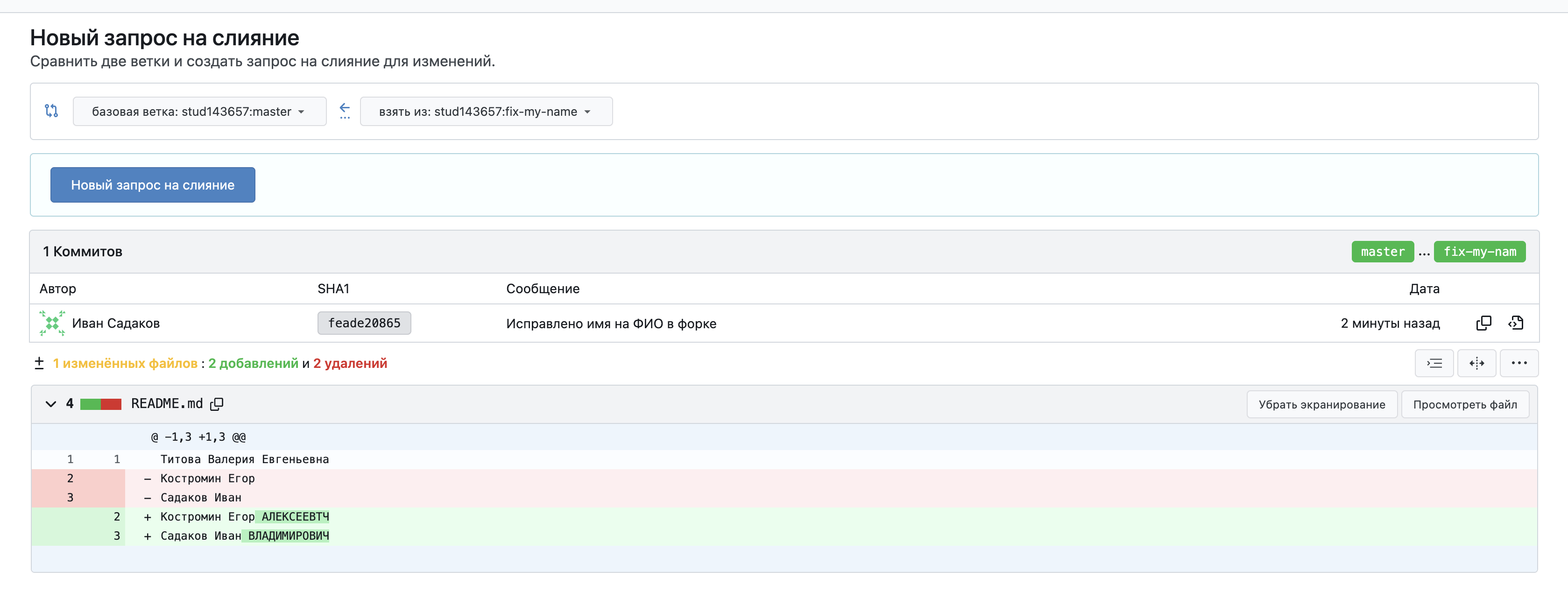Expand diff hunk header @@ -1,3 +1,3
1568x606 pixels.
[x=198, y=437]
